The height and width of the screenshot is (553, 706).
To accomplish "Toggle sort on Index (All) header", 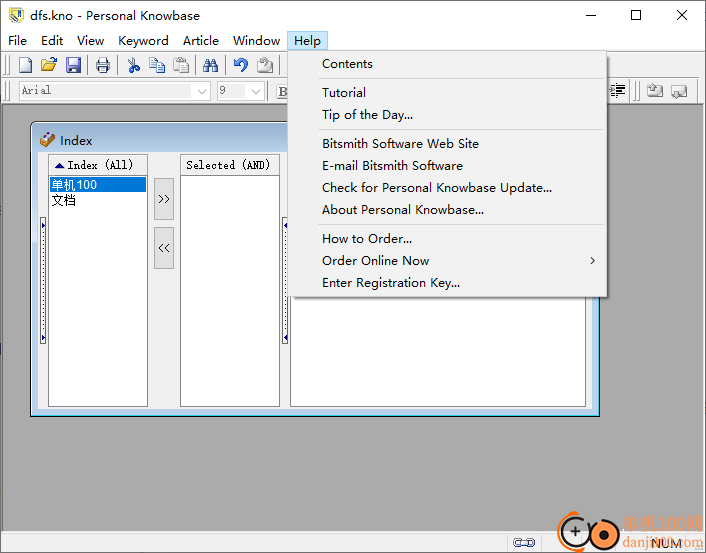I will pyautogui.click(x=98, y=165).
